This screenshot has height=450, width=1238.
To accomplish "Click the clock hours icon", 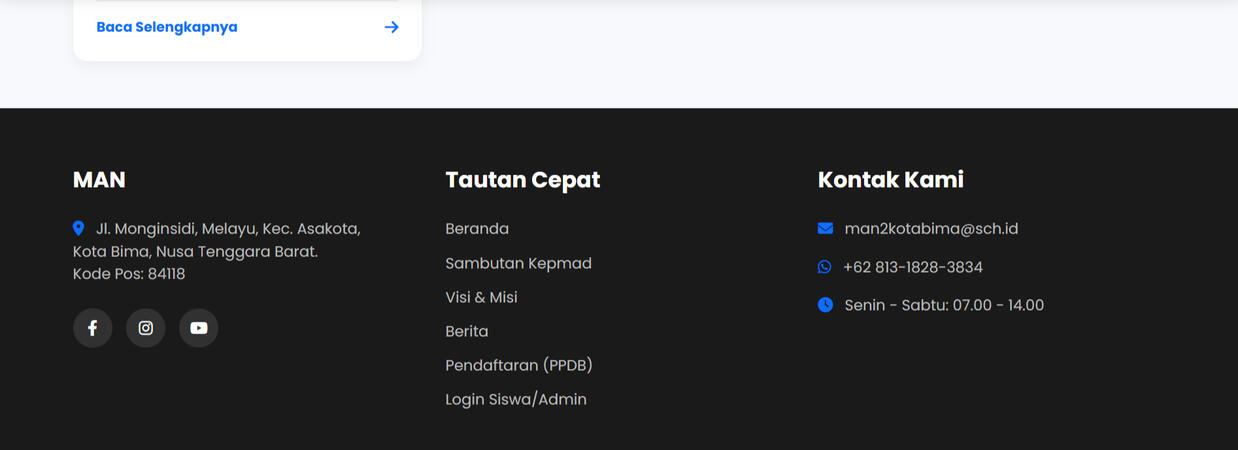I will tap(825, 305).
